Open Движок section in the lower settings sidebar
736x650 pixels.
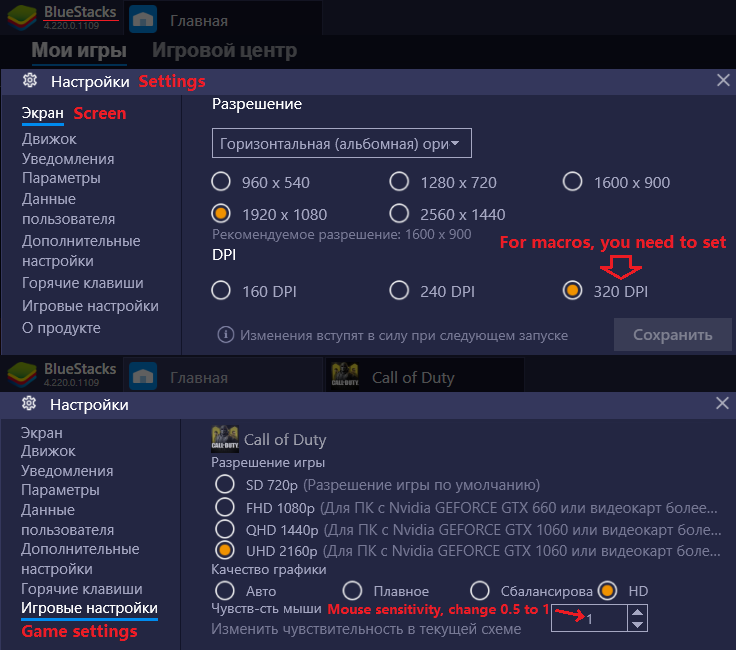[x=48, y=451]
